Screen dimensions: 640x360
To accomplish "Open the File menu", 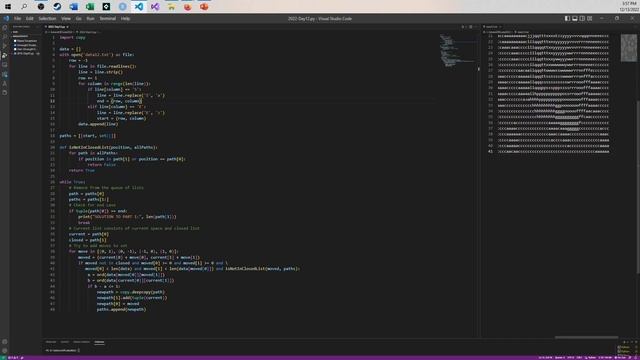I will point(18,18).
